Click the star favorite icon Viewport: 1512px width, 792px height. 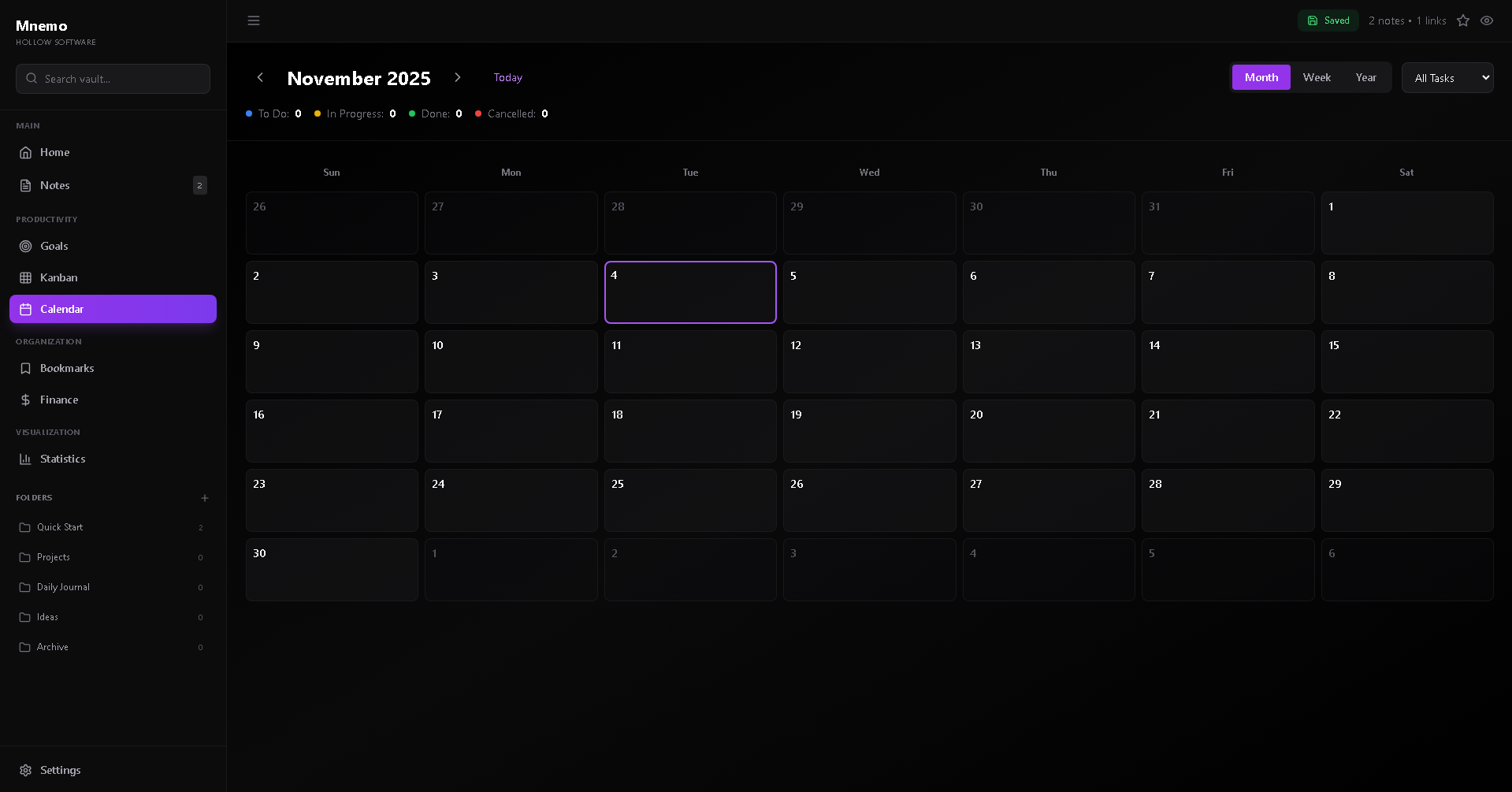coord(1463,20)
